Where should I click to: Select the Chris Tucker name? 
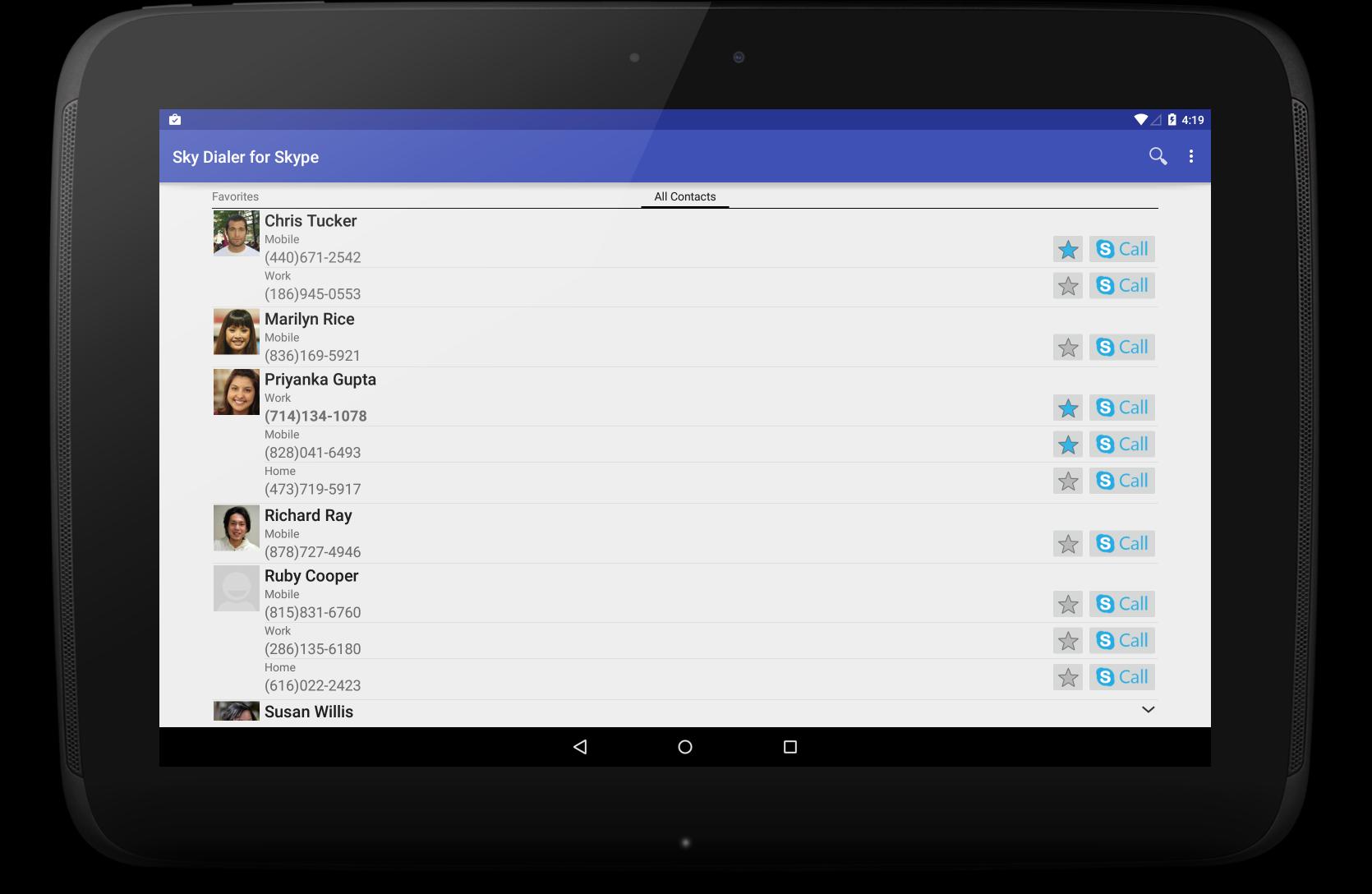[311, 221]
